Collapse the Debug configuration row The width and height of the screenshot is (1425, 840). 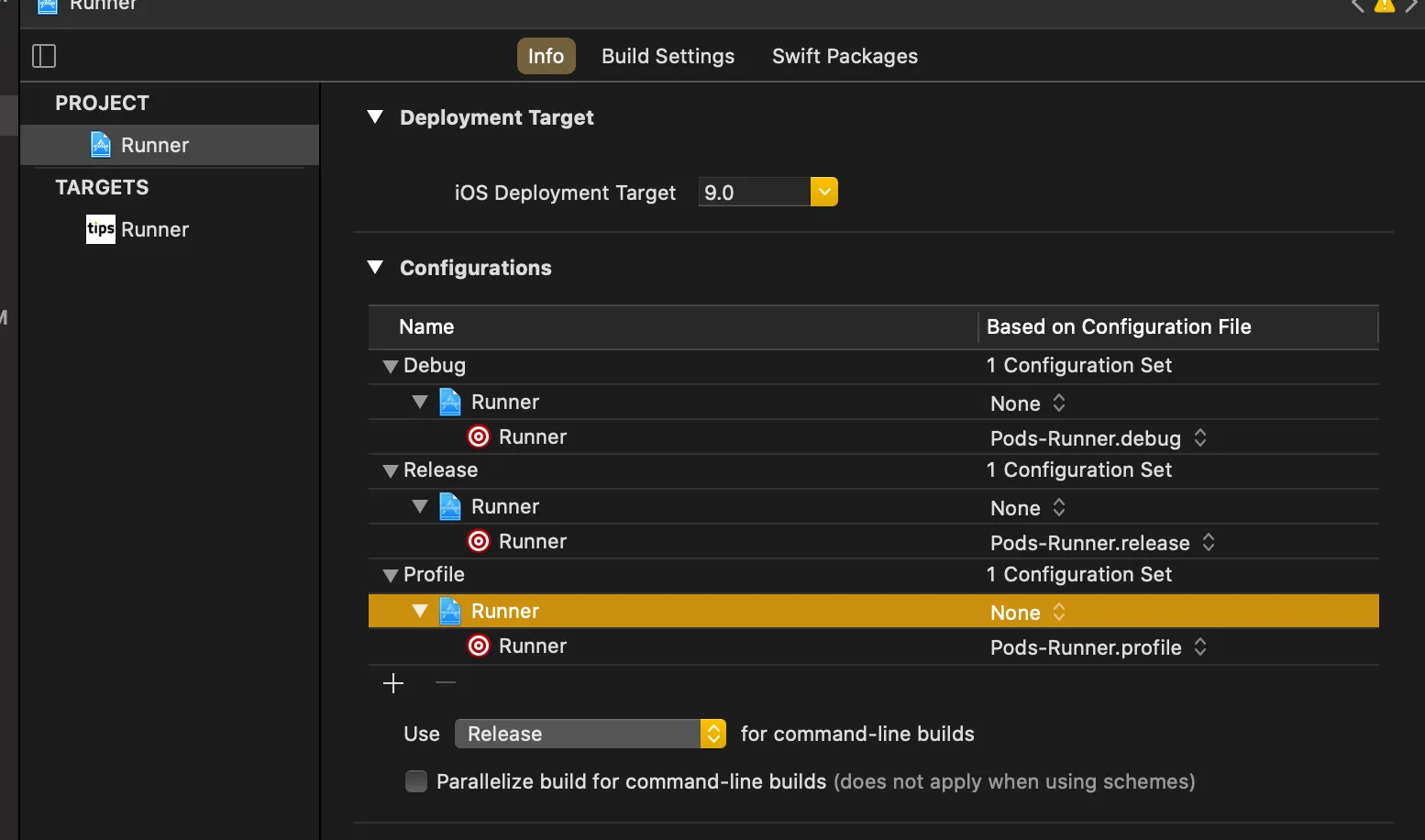coord(391,366)
